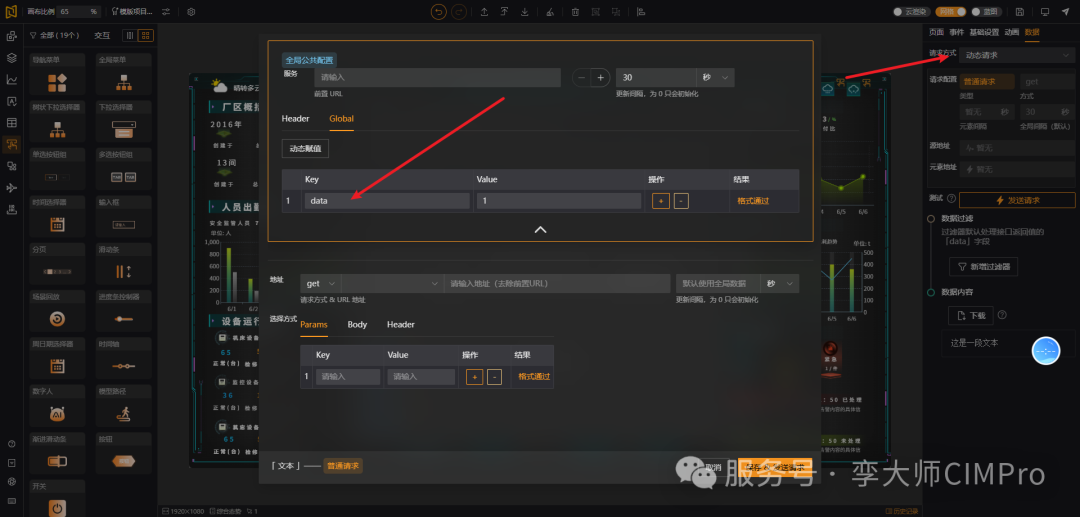Screen dimensions: 1080x517
Task: Open the 模版项目 project dropdown in toolbar
Action: click(133, 12)
